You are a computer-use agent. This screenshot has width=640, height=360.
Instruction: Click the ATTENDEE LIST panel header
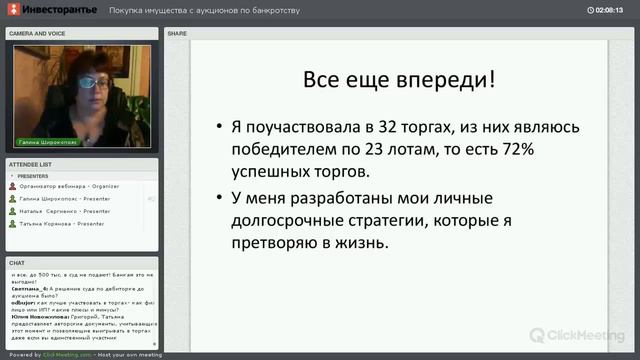click(x=82, y=164)
